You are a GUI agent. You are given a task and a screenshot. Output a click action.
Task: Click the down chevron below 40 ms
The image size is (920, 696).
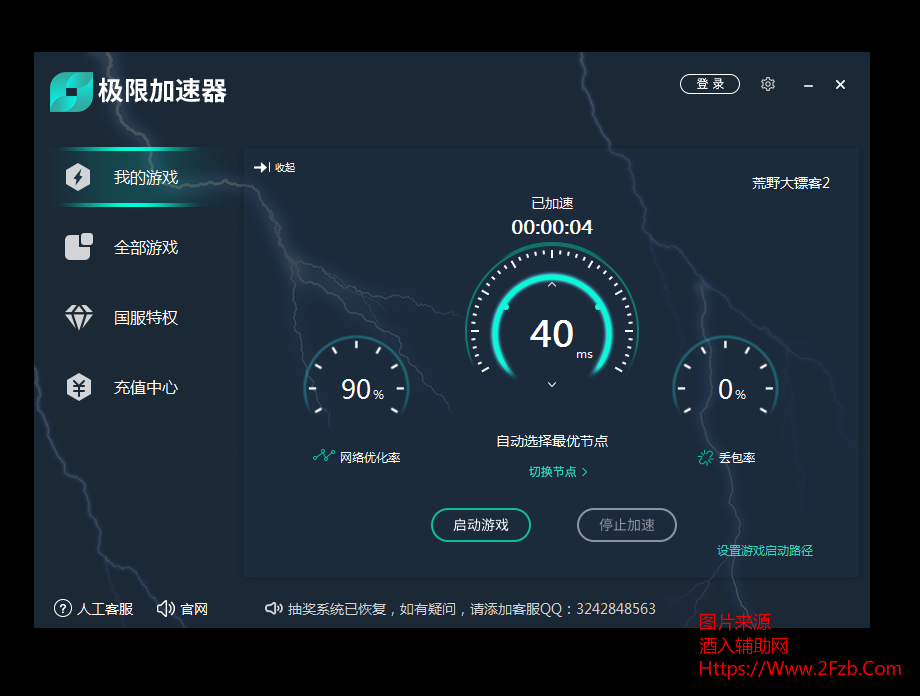coord(552,384)
